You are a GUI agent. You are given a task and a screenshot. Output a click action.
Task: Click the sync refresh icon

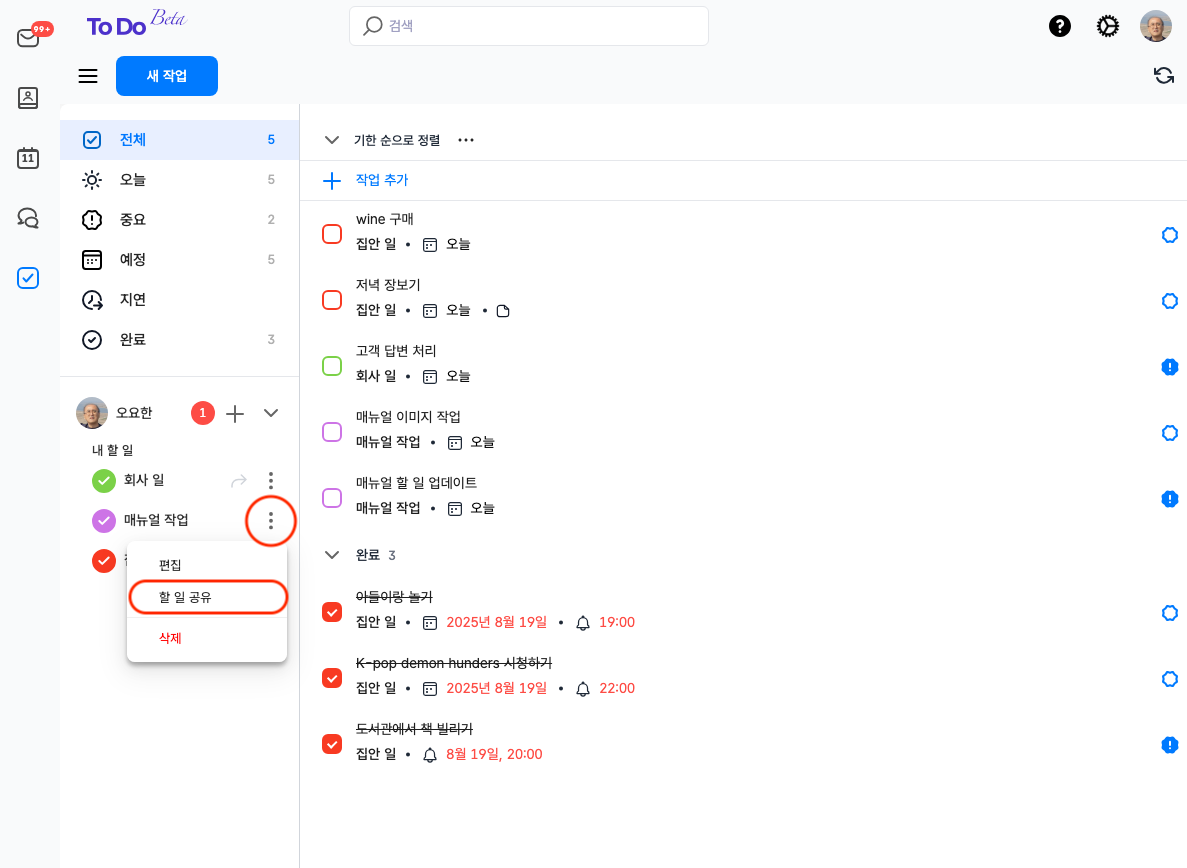point(1164,76)
